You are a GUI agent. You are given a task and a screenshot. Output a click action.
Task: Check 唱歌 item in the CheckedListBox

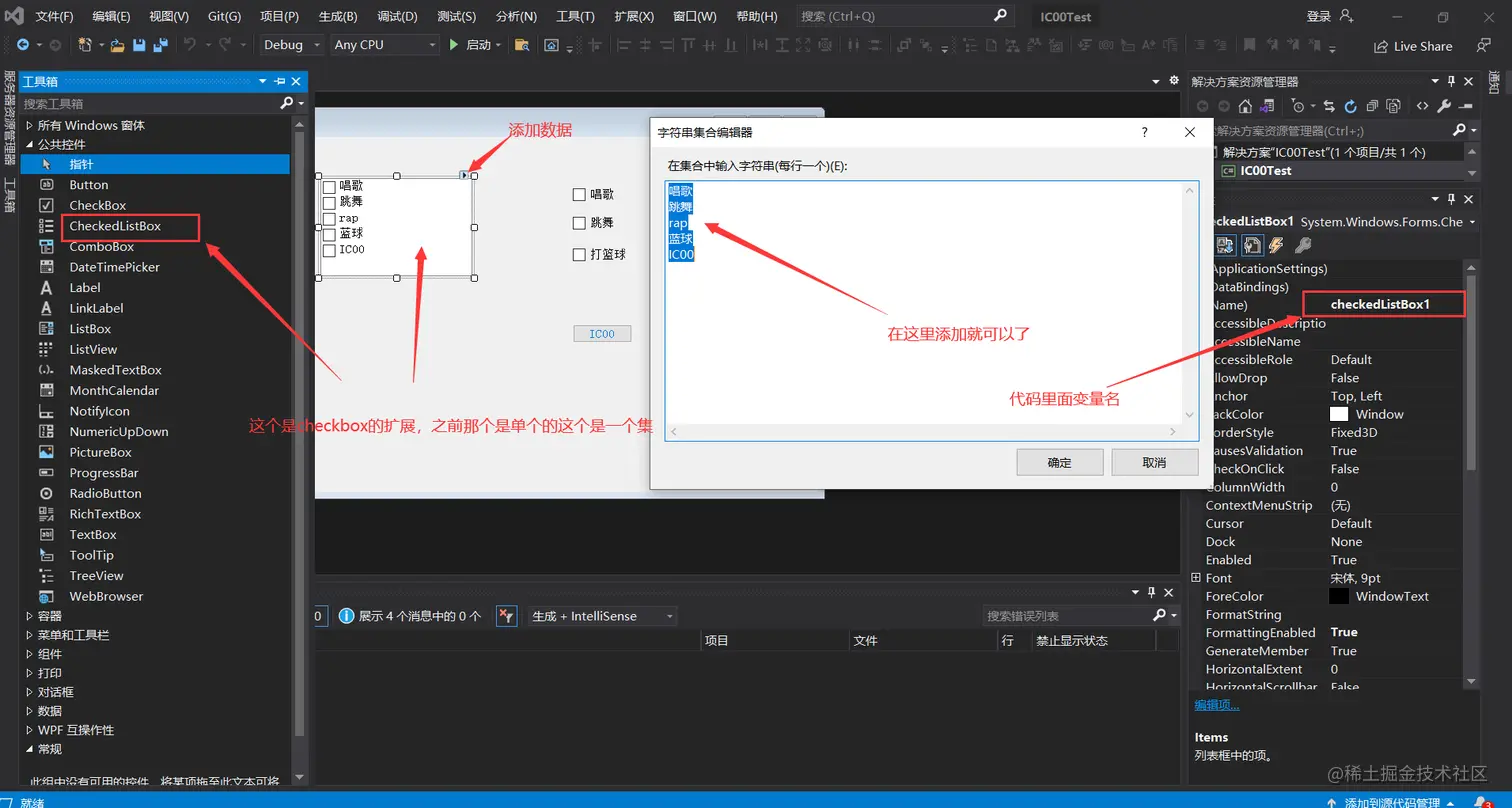point(329,186)
